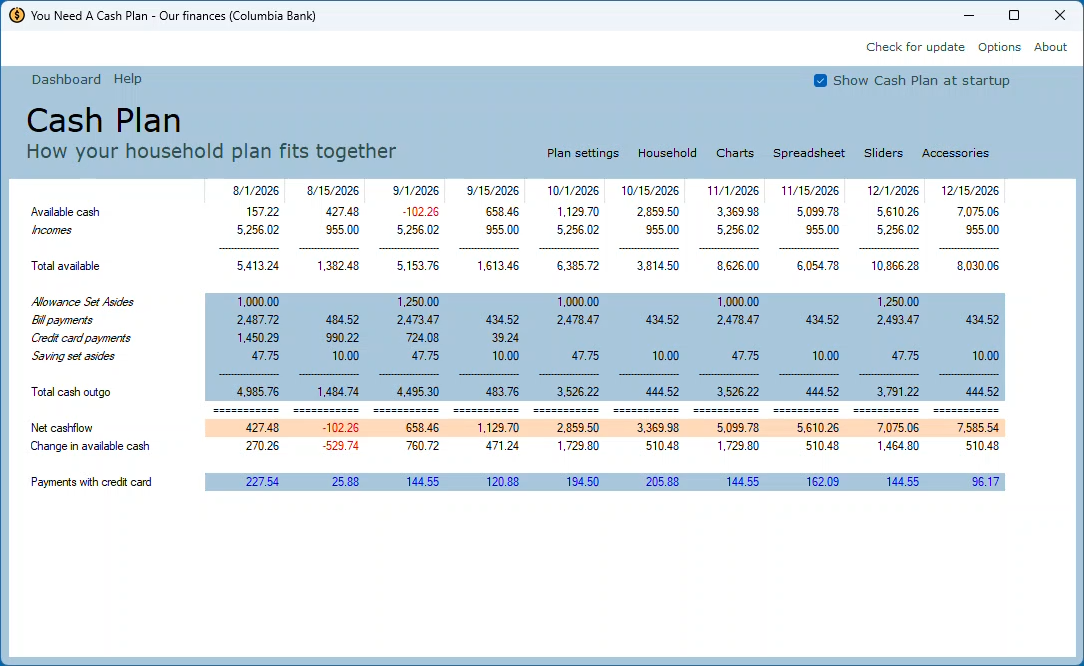This screenshot has width=1084, height=666.
Task: Click Check for update link
Action: pyautogui.click(x=915, y=47)
